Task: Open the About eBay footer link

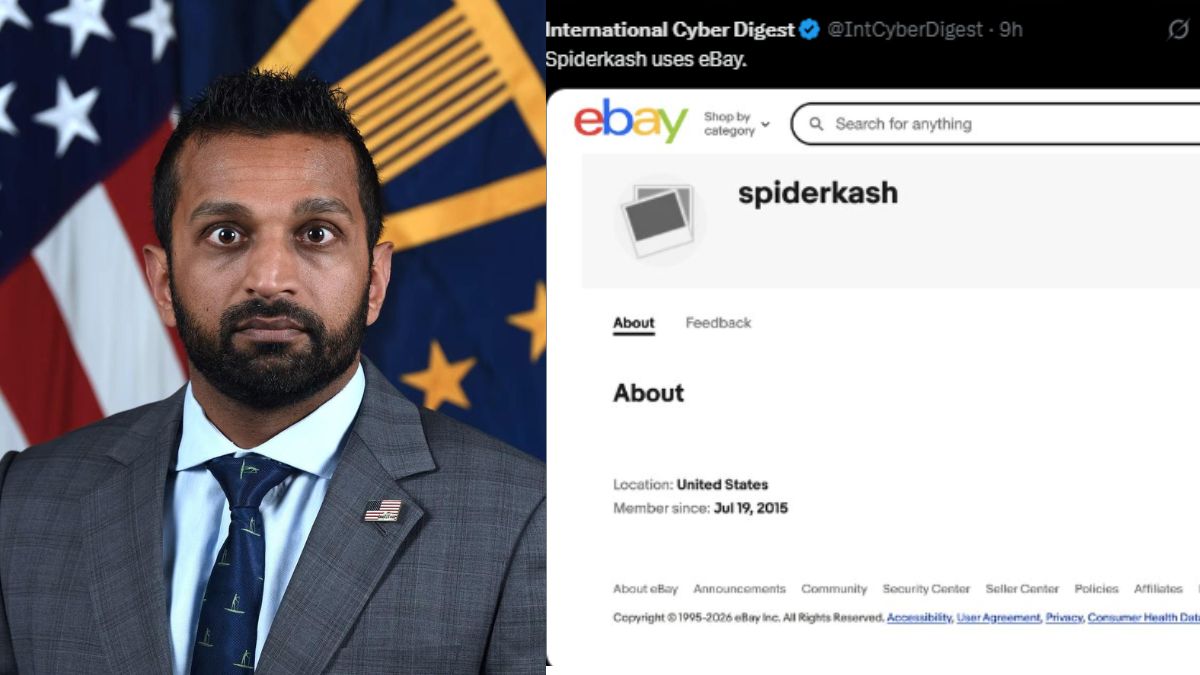Action: point(645,589)
